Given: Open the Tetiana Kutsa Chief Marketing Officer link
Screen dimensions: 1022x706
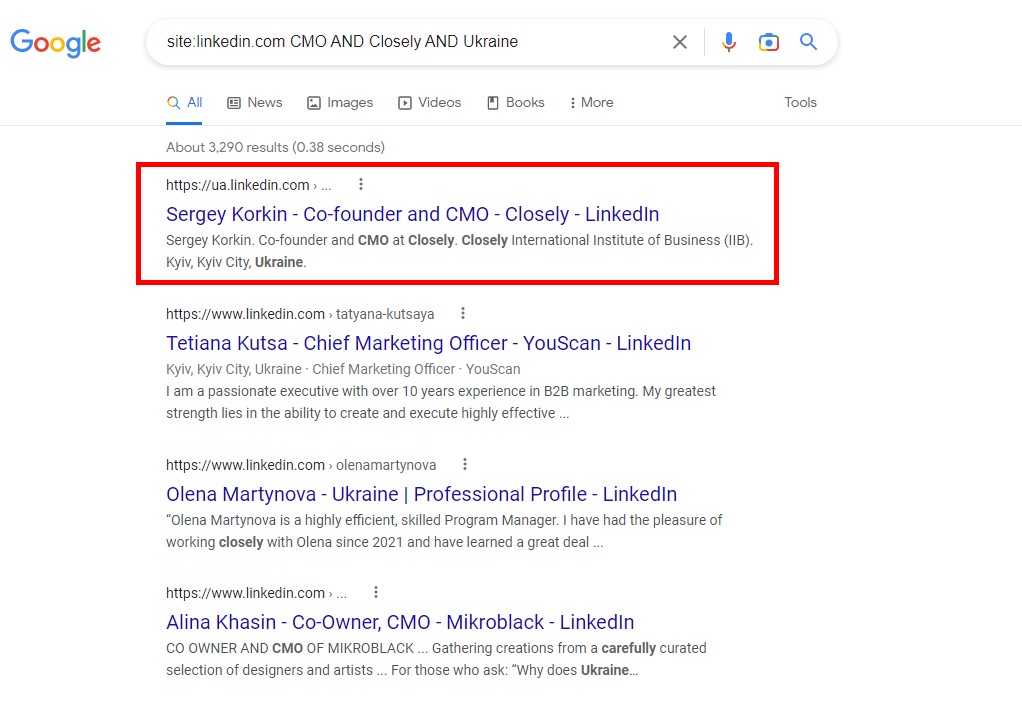Looking at the screenshot, I should pyautogui.click(x=429, y=343).
